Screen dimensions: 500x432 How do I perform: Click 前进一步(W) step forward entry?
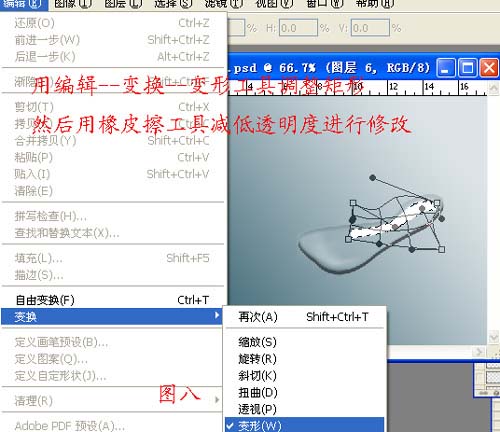[x=112, y=40]
